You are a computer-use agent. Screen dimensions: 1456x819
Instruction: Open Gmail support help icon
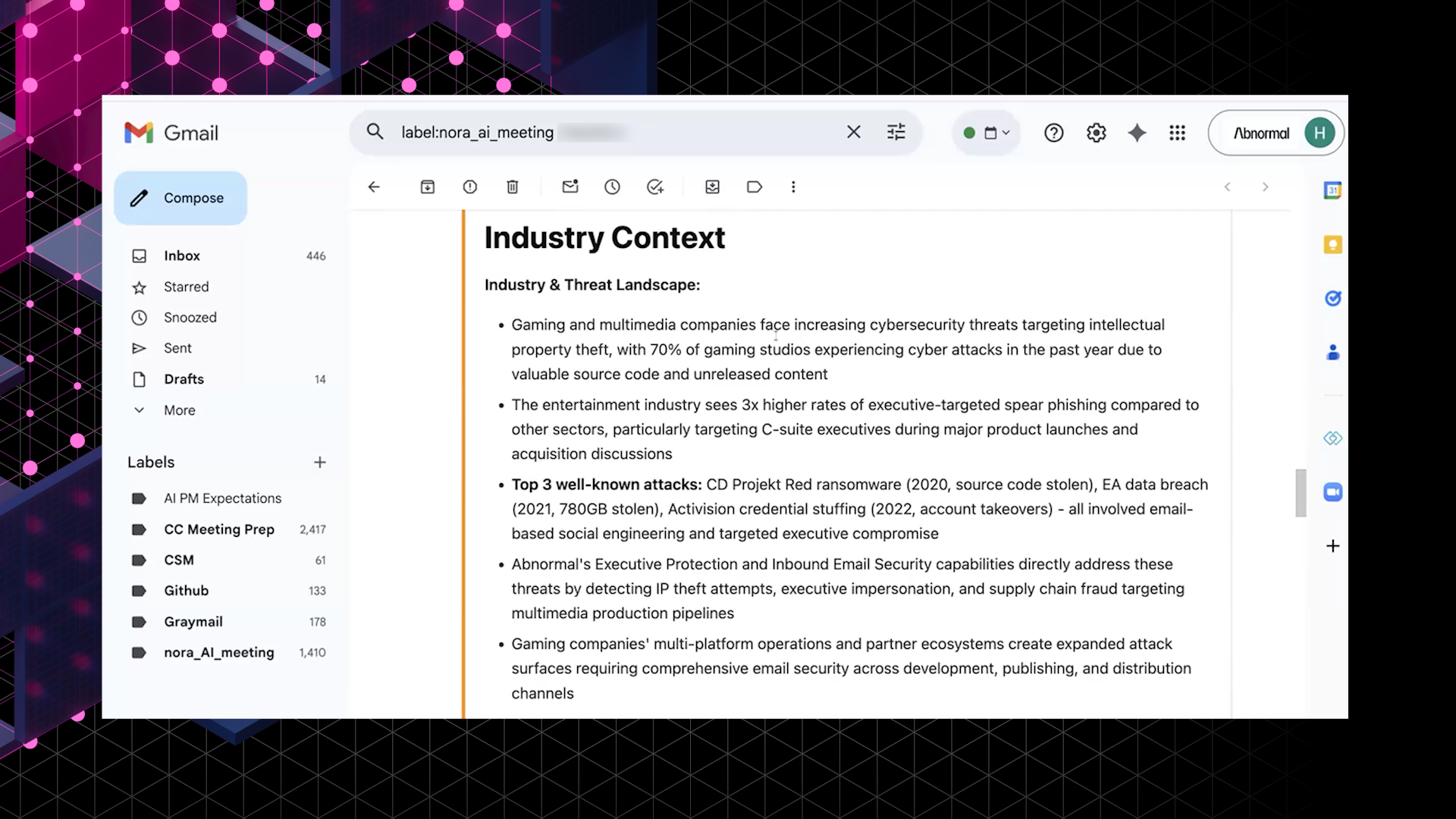(1053, 133)
